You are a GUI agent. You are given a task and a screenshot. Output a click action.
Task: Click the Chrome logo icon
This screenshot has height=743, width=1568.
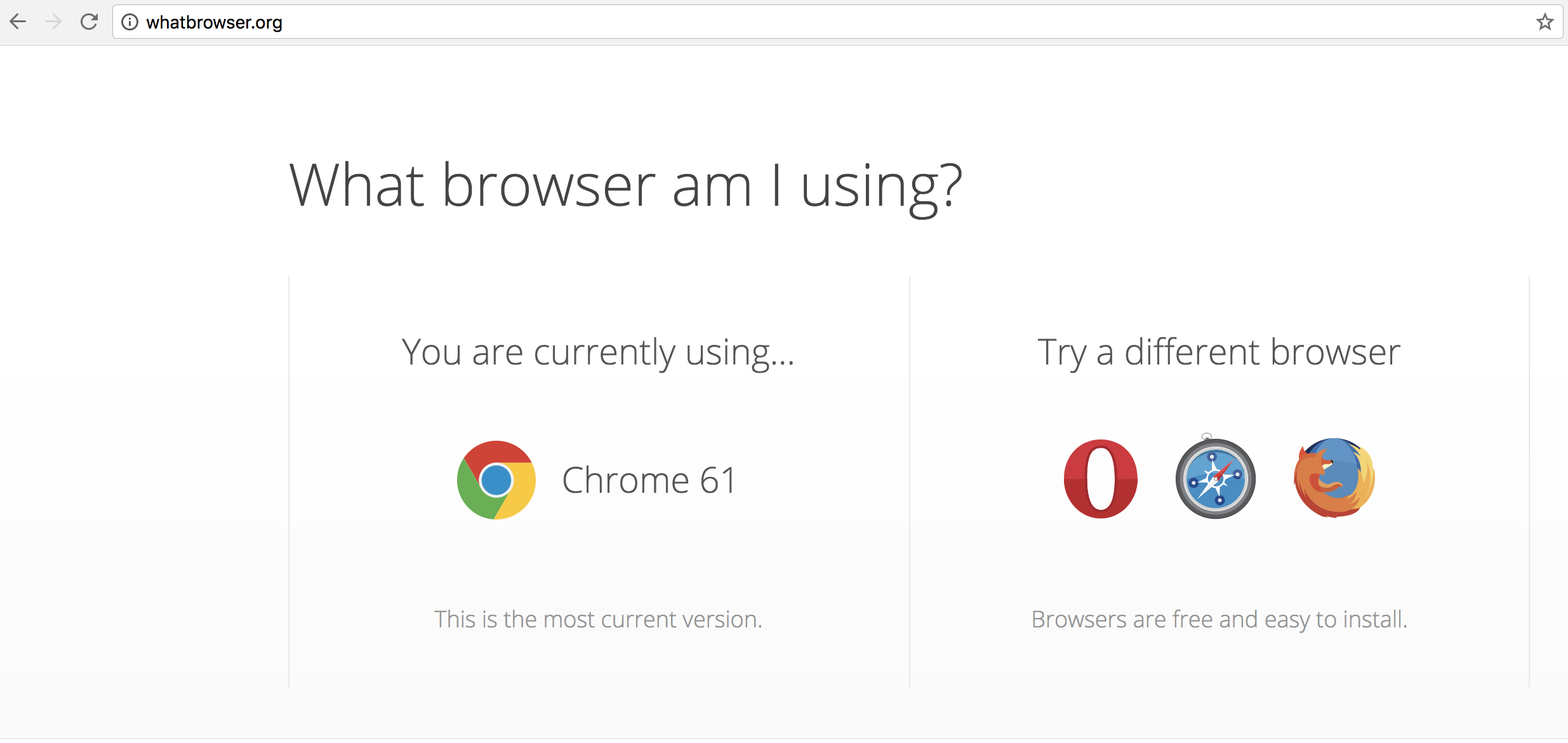tap(496, 480)
